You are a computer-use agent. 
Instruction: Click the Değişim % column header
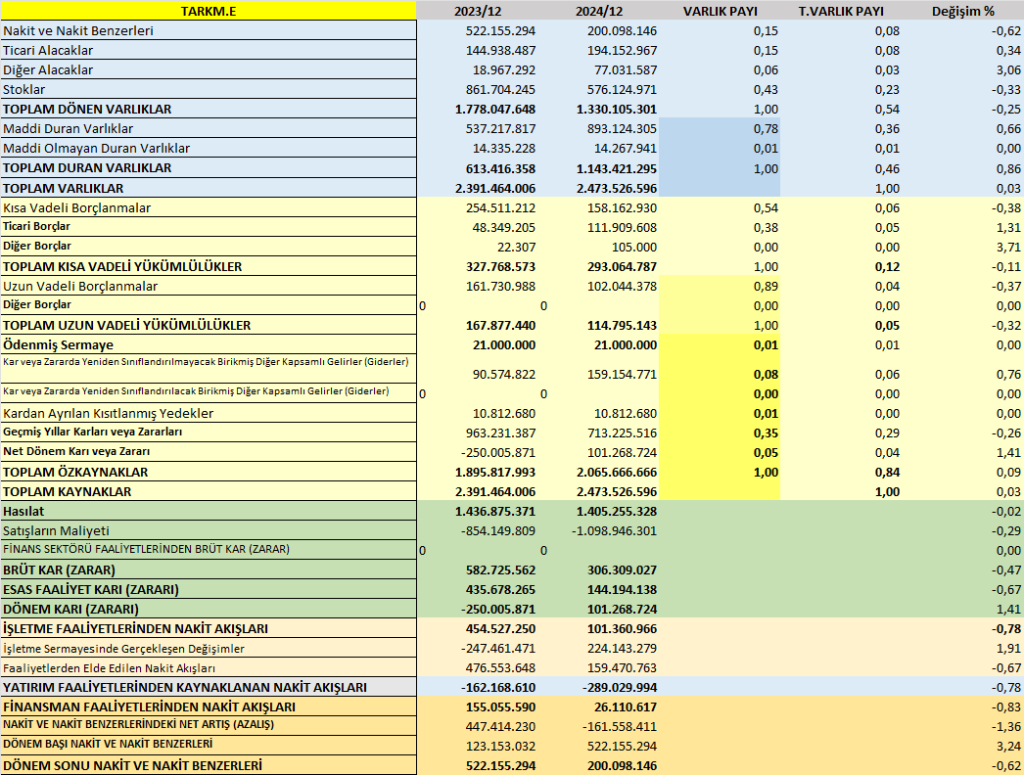[963, 11]
